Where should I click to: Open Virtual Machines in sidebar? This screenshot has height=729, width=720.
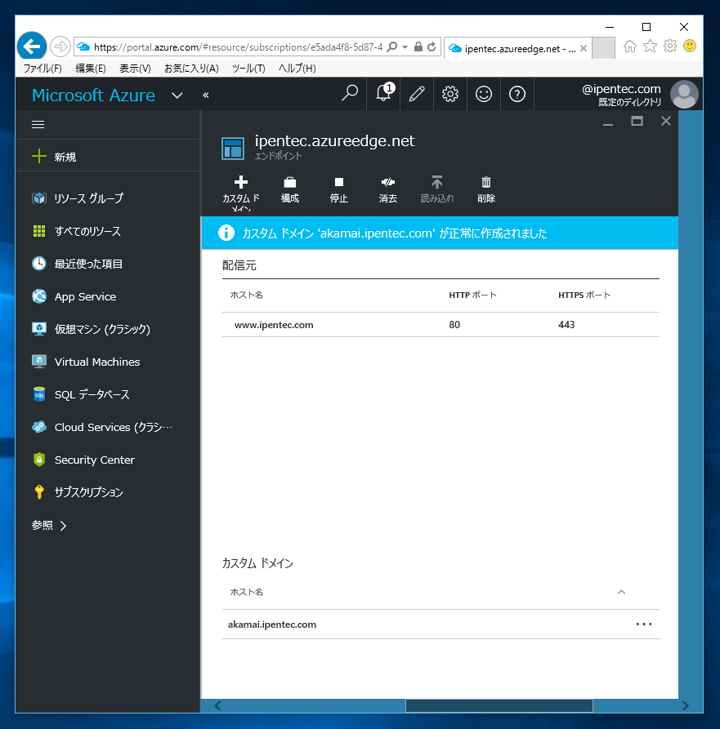[108, 362]
